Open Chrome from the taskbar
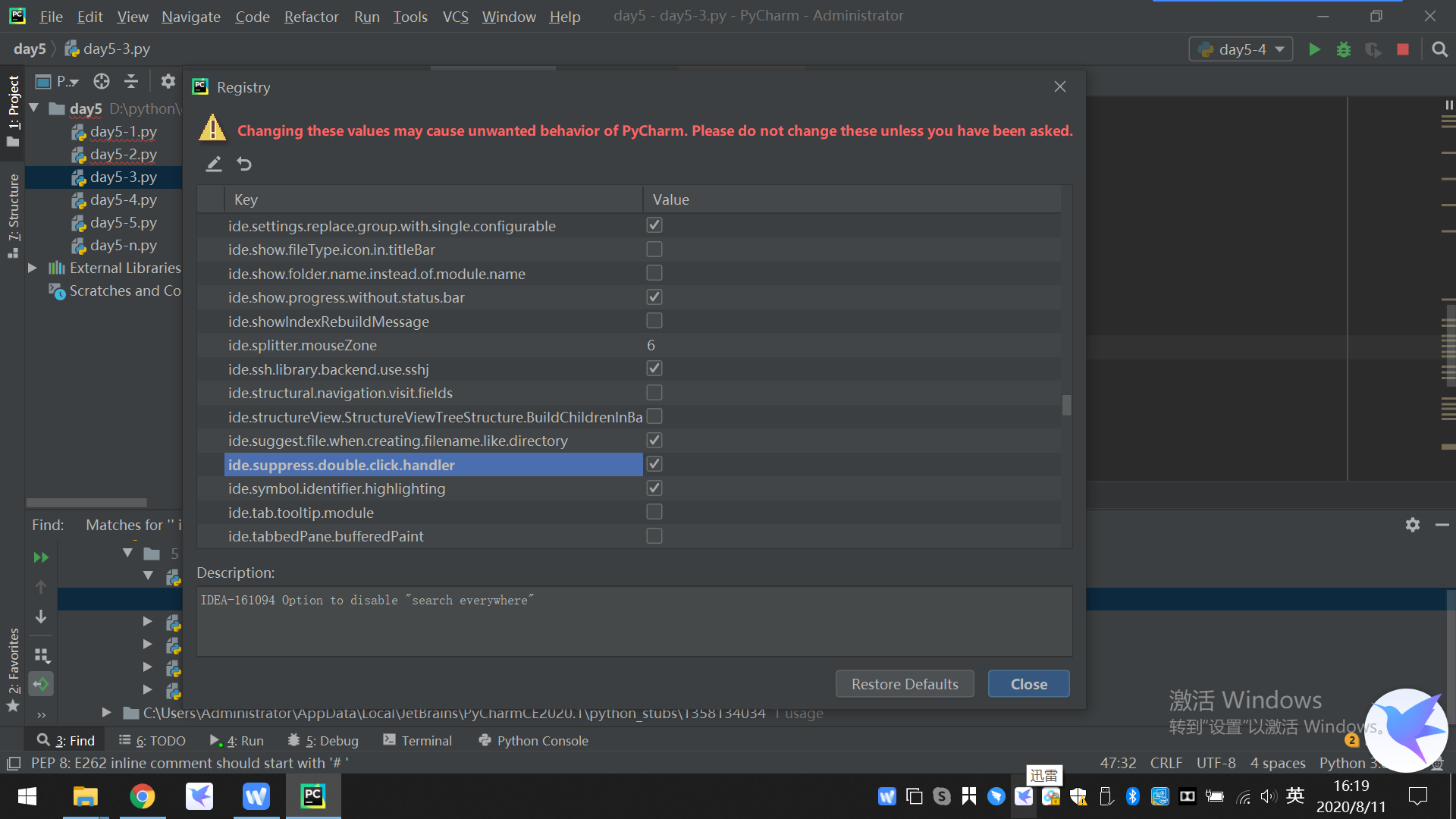Viewport: 1456px width, 819px height. [143, 796]
